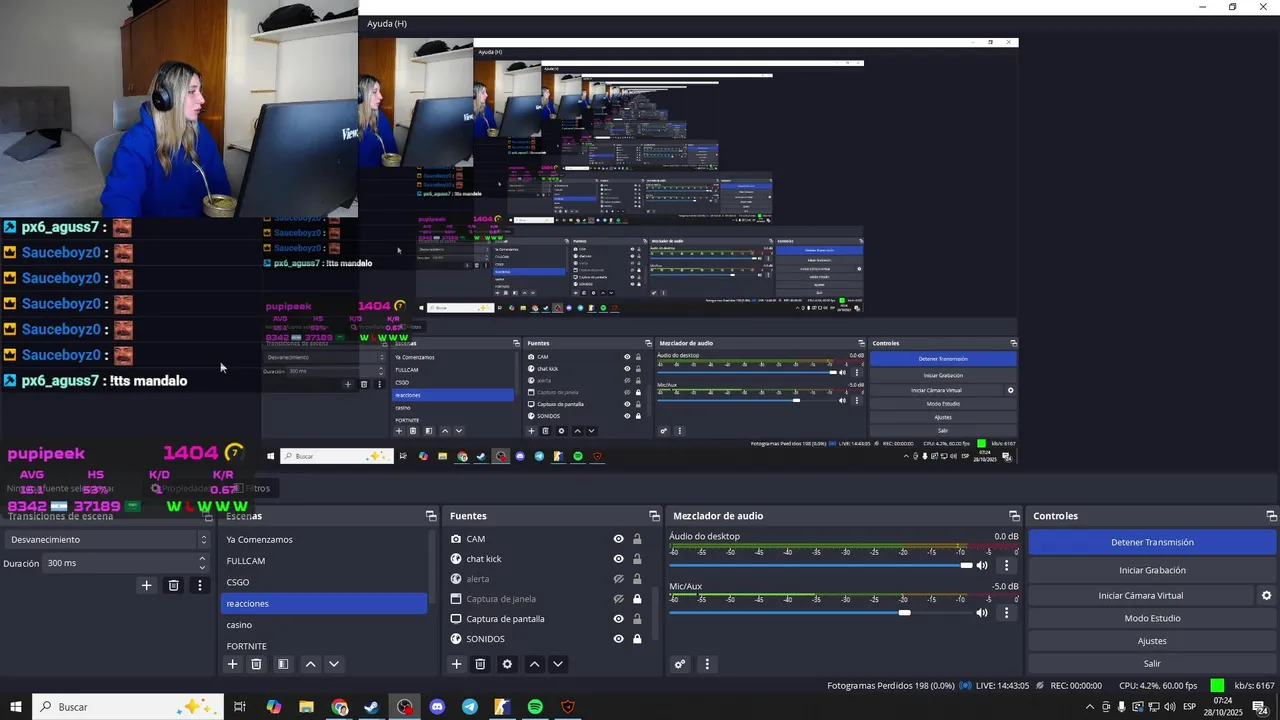
Task: Open source properties gear in Fuentes toolbar
Action: pos(507,664)
